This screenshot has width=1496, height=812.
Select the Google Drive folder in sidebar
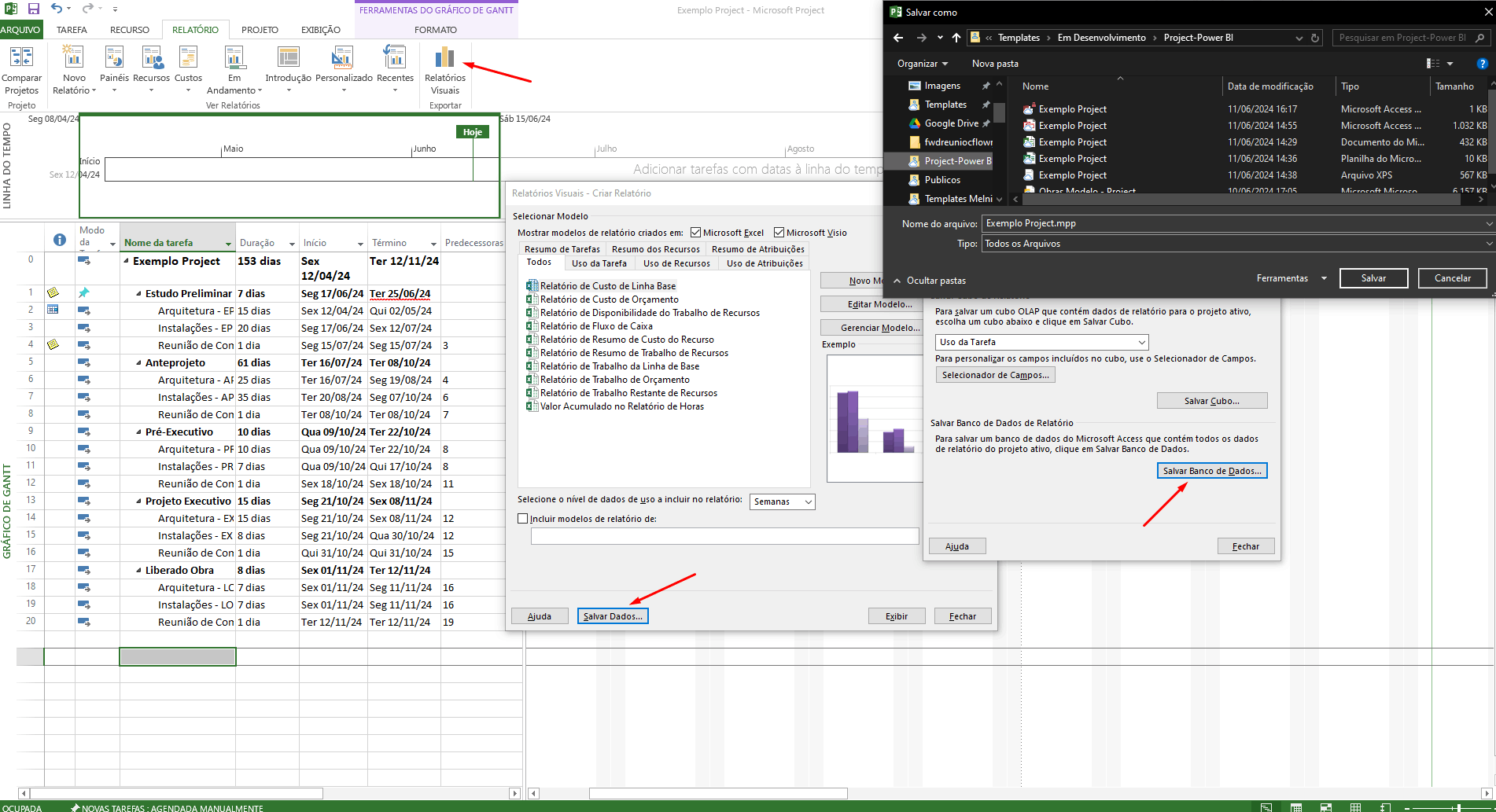[x=951, y=123]
